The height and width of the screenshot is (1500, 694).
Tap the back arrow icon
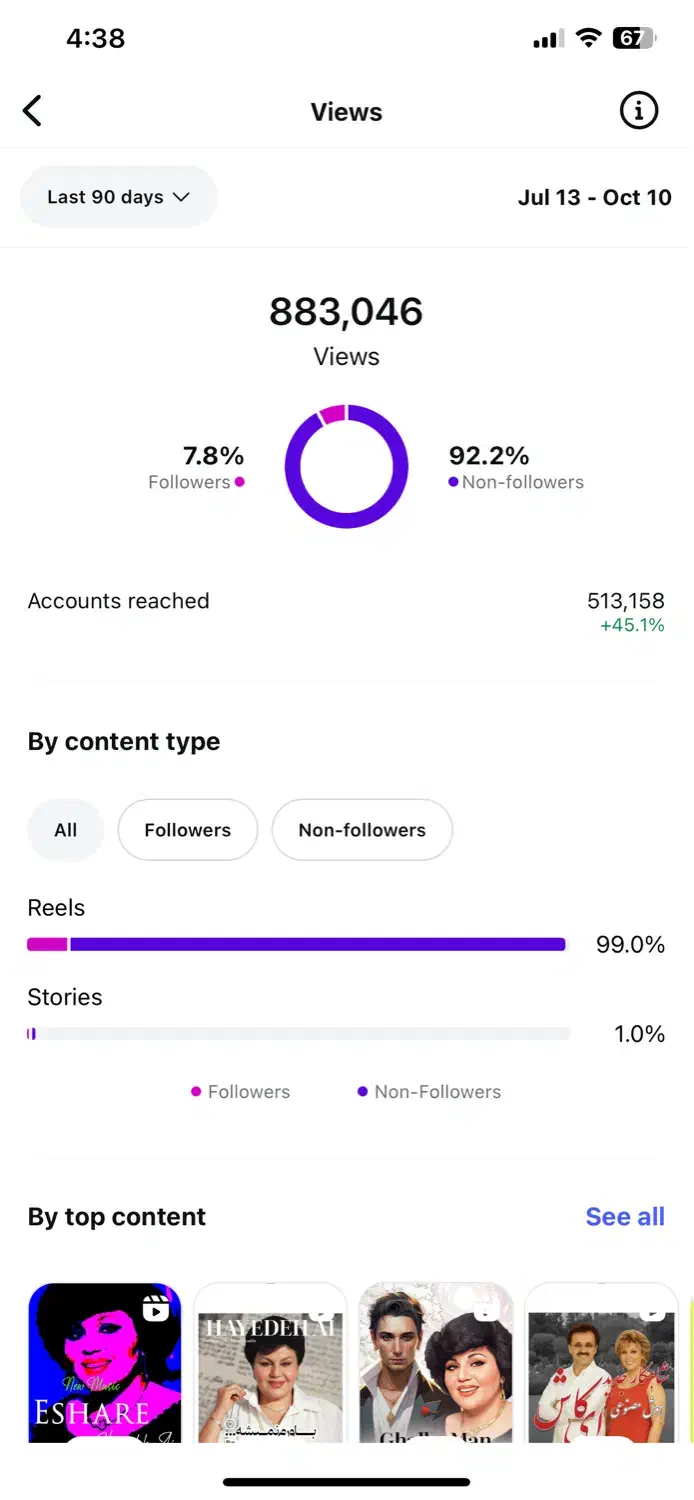pyautogui.click(x=33, y=111)
